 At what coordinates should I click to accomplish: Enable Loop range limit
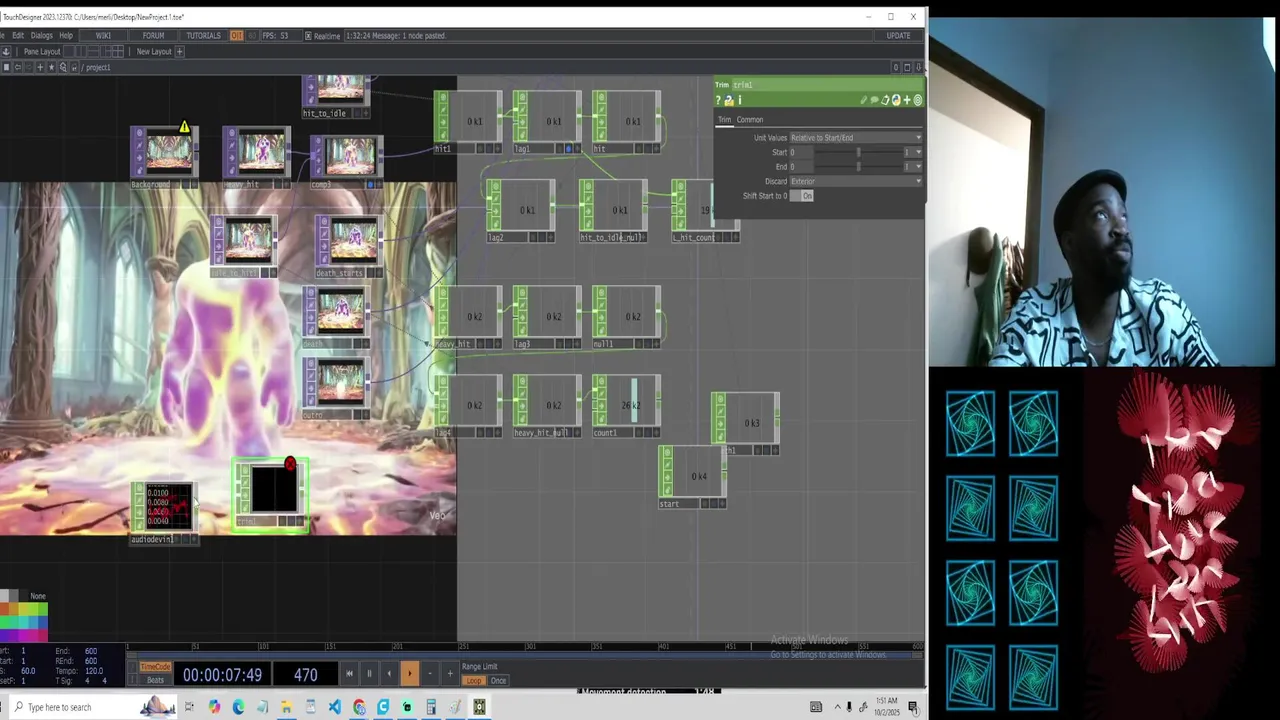click(x=474, y=681)
